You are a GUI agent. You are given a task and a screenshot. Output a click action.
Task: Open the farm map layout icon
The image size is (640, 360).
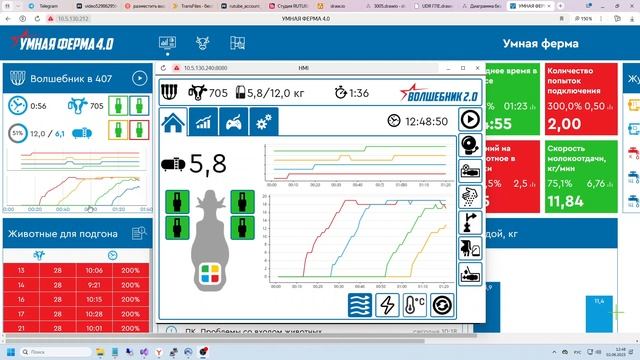237,42
